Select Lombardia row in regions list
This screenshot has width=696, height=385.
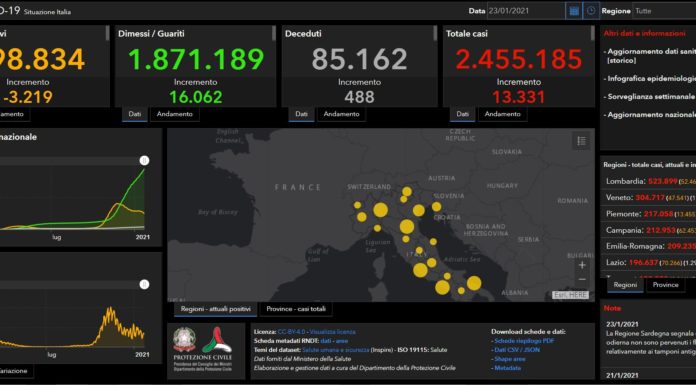[648, 181]
